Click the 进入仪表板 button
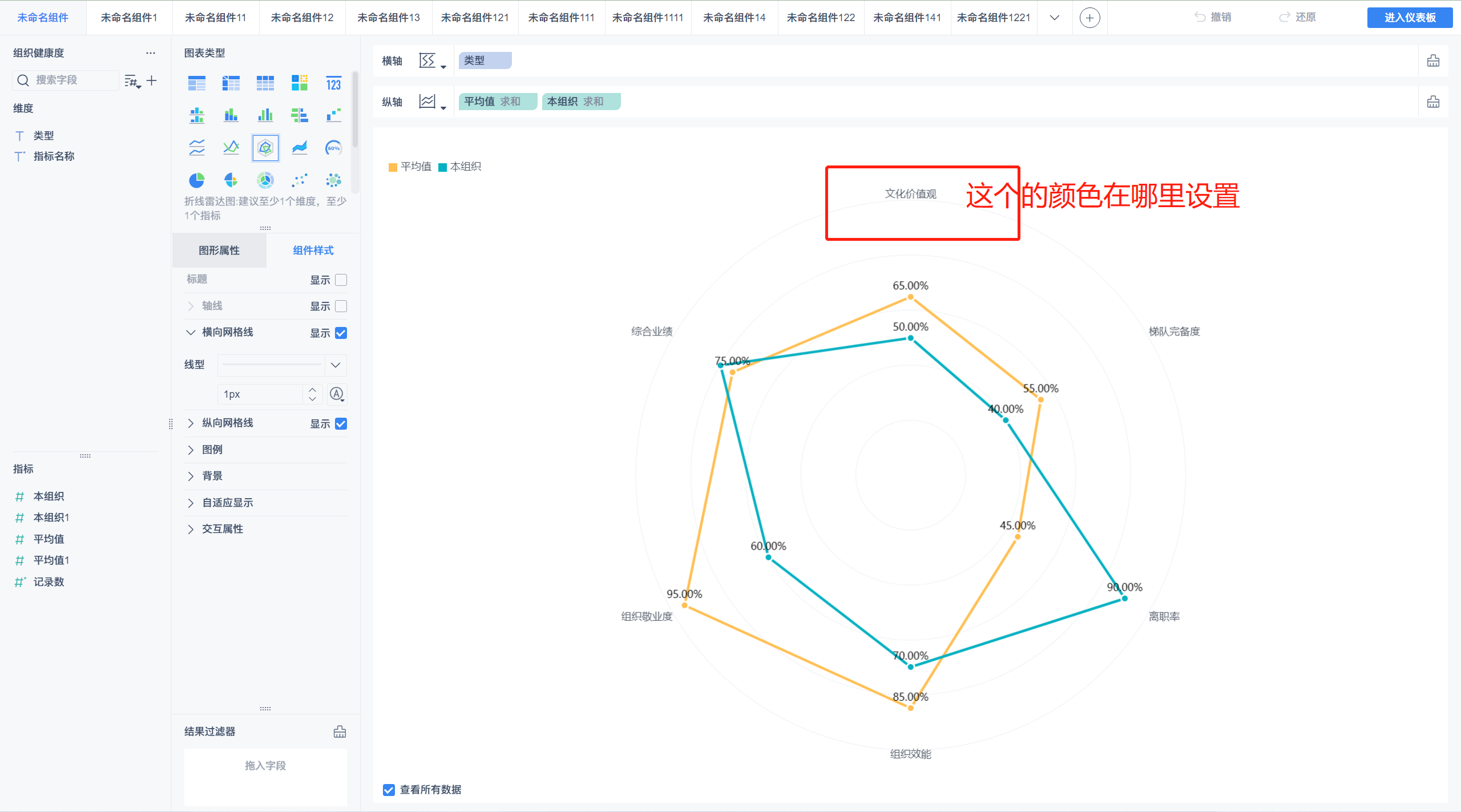 [1410, 18]
